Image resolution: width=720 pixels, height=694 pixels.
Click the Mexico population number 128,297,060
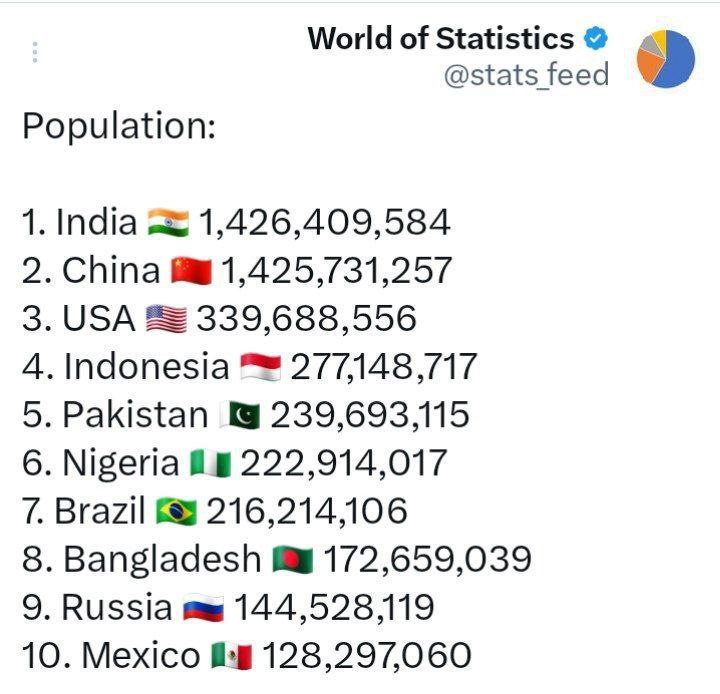pos(366,656)
